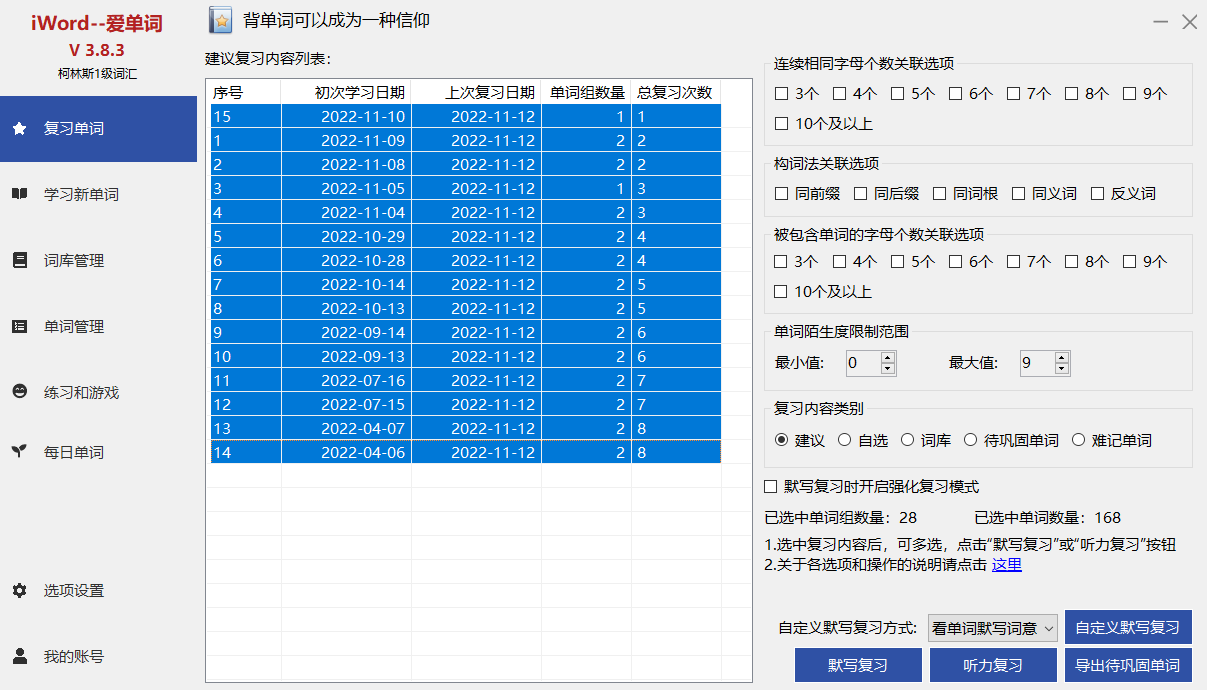Viewport: 1207px width, 690px height.
Task: Click the person icon for 我的账号
Action: pyautogui.click(x=19, y=656)
